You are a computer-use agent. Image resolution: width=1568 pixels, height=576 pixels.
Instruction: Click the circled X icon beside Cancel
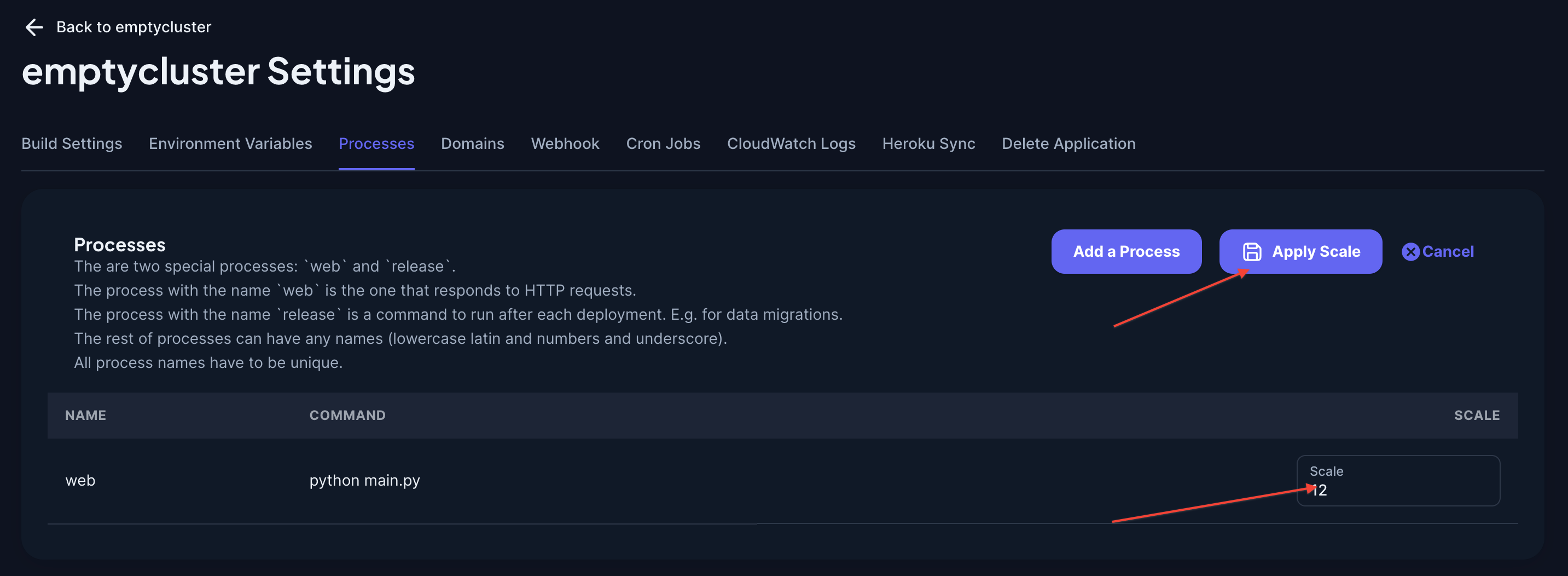coord(1410,251)
